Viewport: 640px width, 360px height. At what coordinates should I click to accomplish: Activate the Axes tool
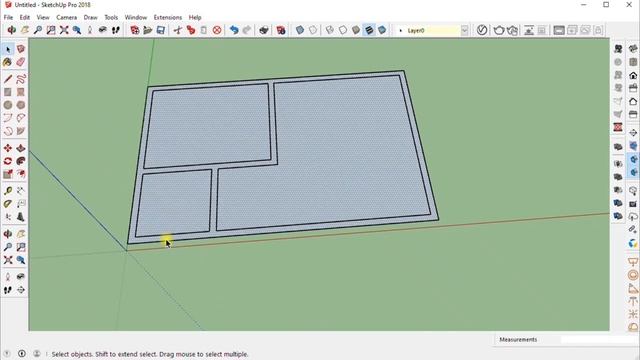click(x=8, y=217)
